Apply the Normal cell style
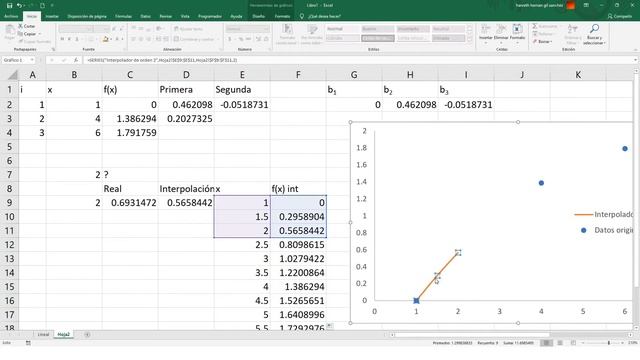Screen dimensions: 640x360 click(342, 29)
